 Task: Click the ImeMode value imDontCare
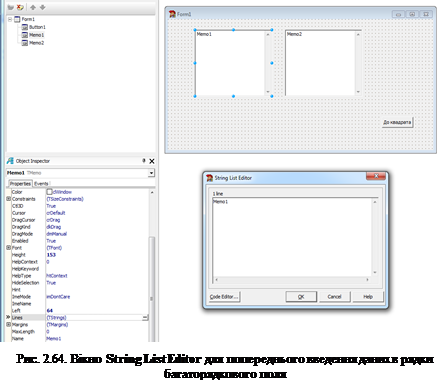58,297
